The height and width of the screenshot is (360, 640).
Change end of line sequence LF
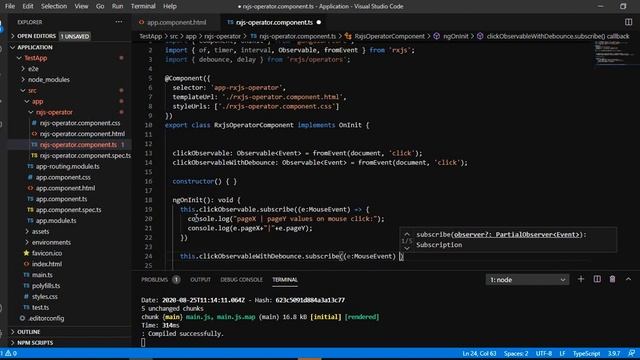pos(562,353)
